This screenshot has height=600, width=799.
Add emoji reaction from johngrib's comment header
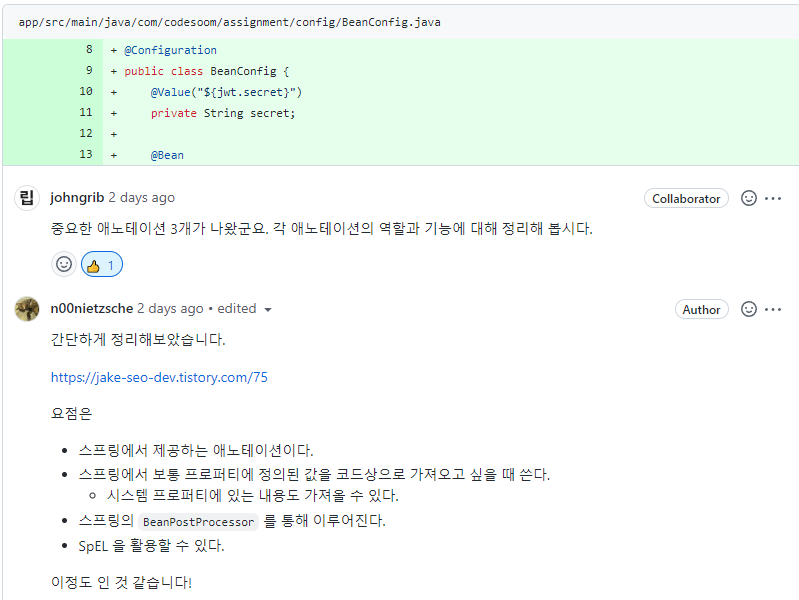(749, 198)
